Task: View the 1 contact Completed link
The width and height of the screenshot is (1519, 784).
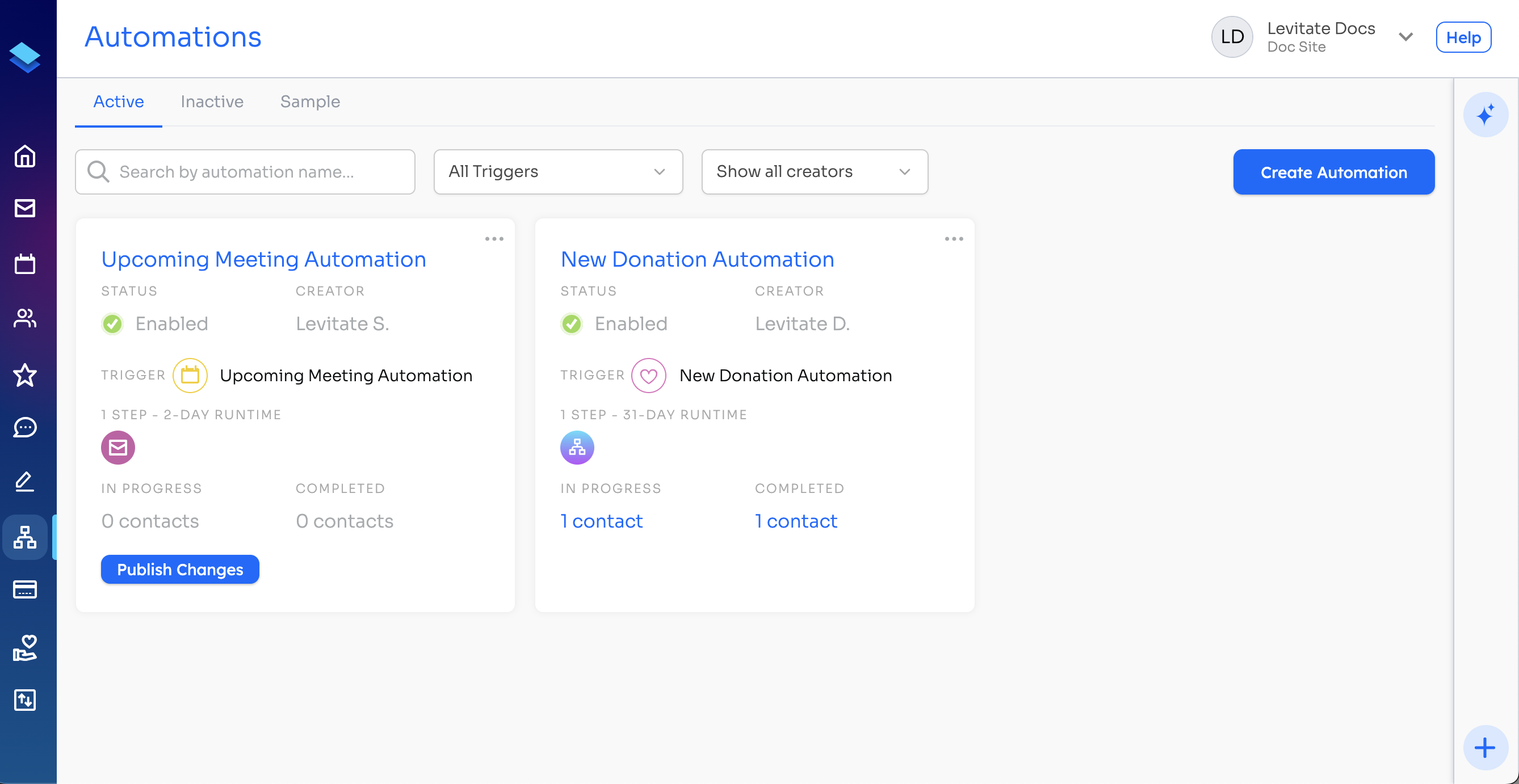Action: 795,521
